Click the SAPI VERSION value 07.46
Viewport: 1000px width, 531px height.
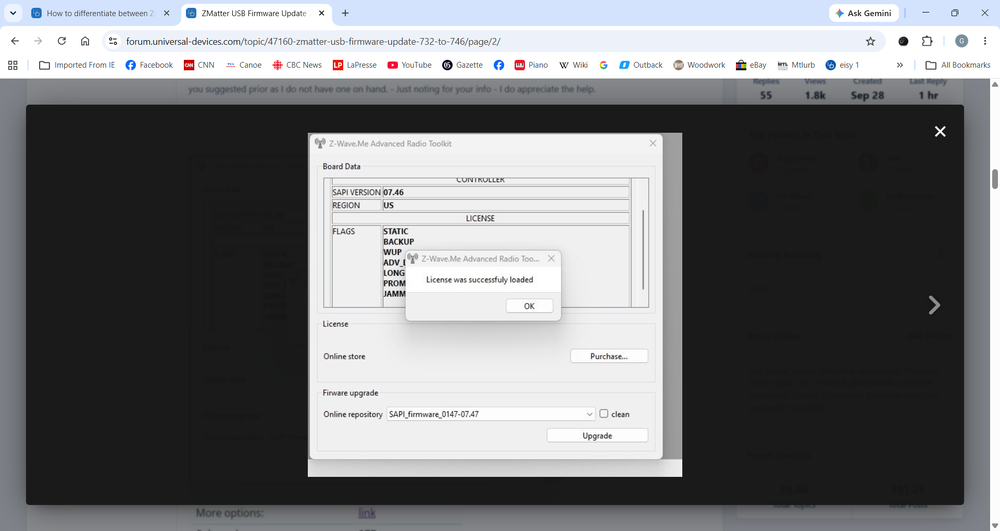point(393,192)
